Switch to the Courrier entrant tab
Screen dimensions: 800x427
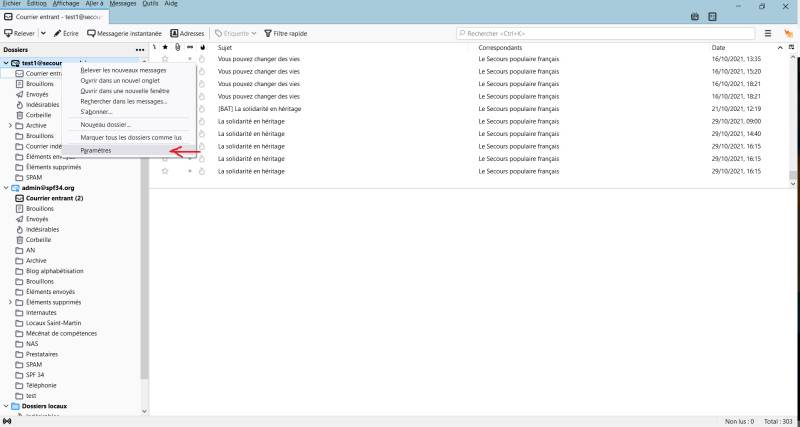[54, 17]
